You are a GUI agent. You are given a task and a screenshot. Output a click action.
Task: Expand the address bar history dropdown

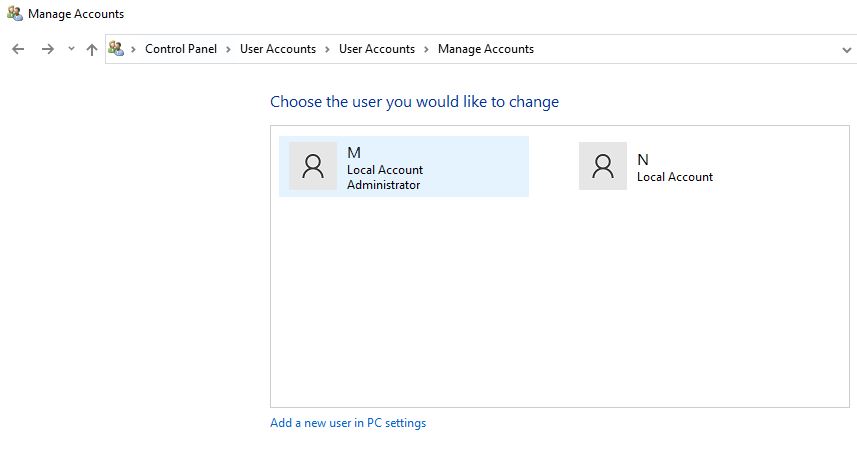tap(847, 50)
